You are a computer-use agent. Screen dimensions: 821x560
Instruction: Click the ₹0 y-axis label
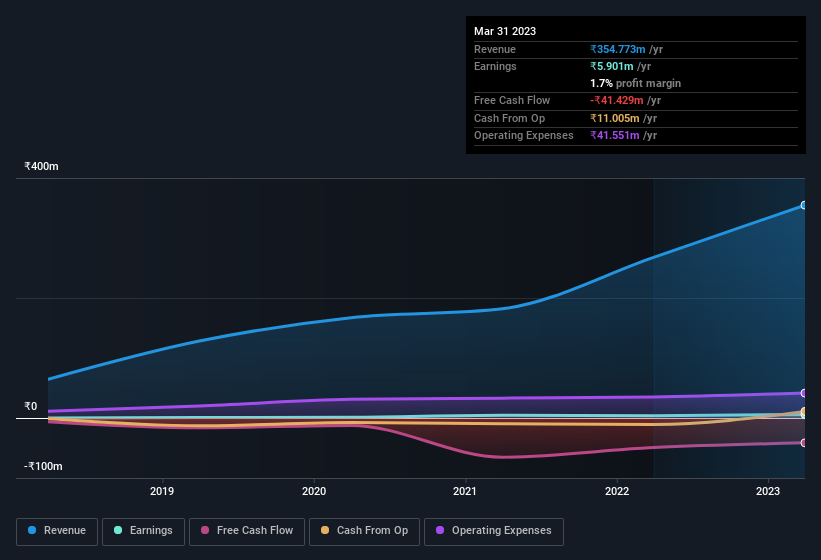(30, 406)
